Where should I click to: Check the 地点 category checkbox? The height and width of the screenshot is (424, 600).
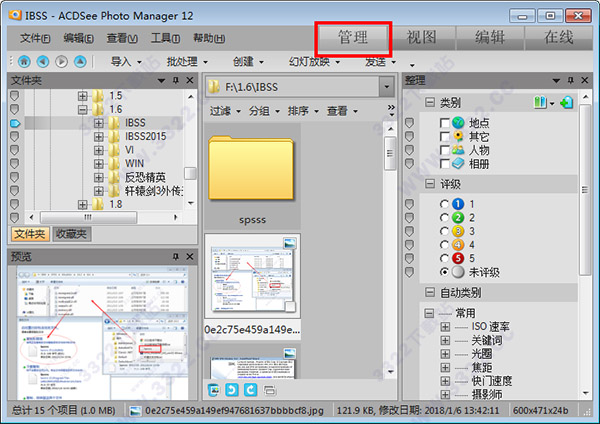pos(444,123)
